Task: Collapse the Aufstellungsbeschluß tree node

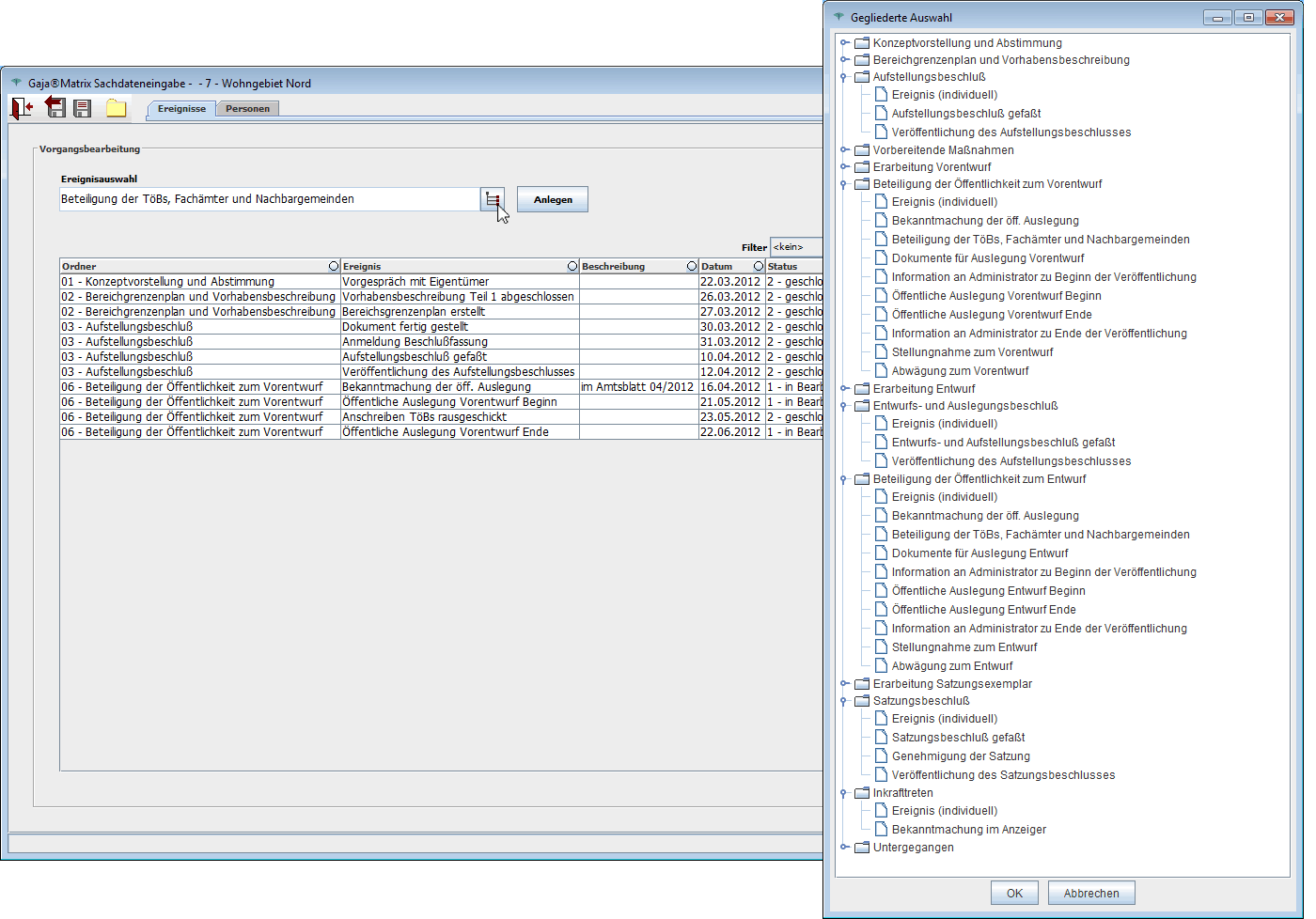Action: tap(844, 77)
